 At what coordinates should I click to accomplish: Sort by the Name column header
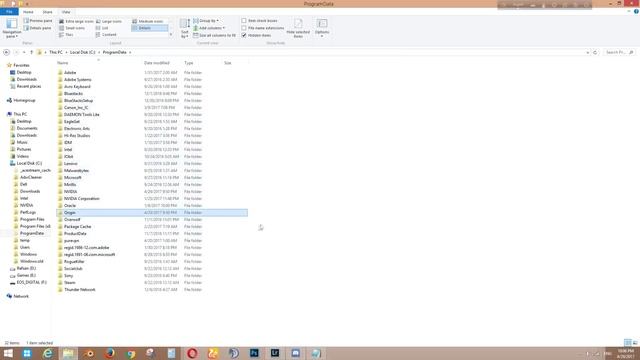(x=62, y=63)
